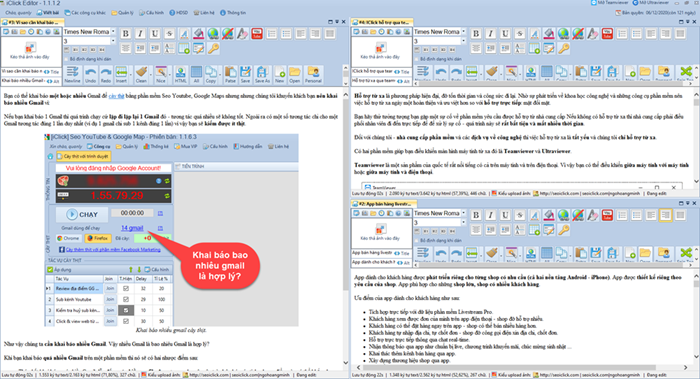Image resolution: width=700 pixels, height=379 pixels.
Task: Click Title field 'Vì sao cần khai báo' in left editor
Action: 22,71
